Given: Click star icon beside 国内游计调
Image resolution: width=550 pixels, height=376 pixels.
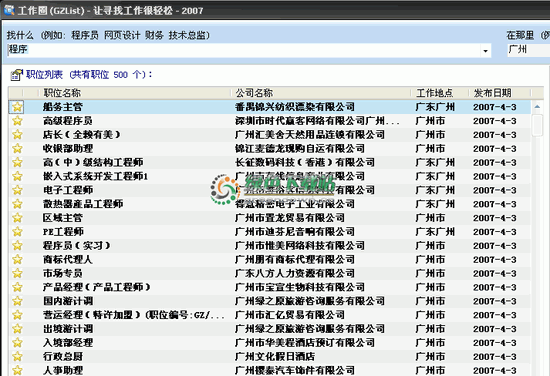Looking at the screenshot, I should point(17,301).
